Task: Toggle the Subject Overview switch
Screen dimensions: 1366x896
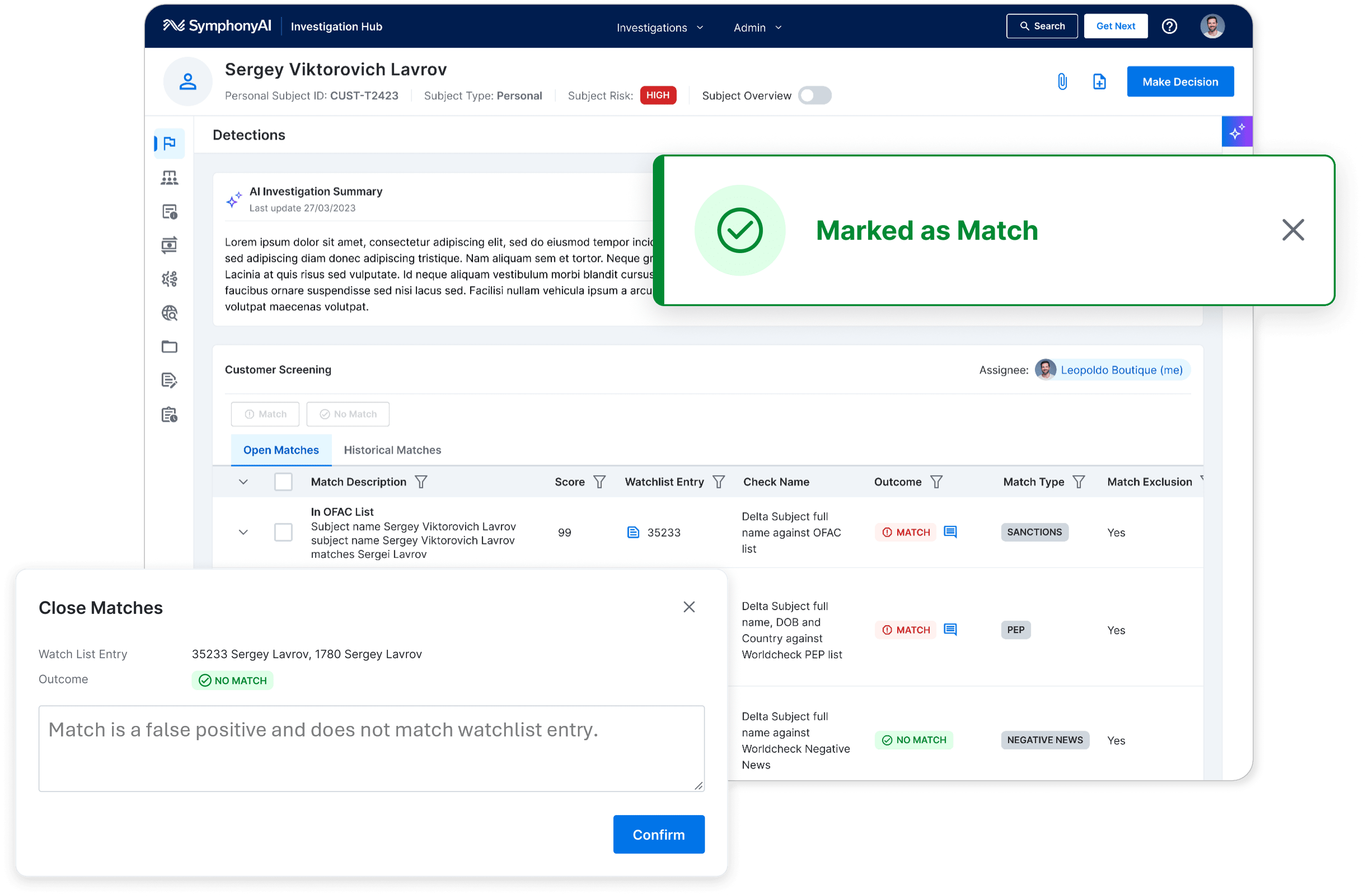Action: pos(815,95)
